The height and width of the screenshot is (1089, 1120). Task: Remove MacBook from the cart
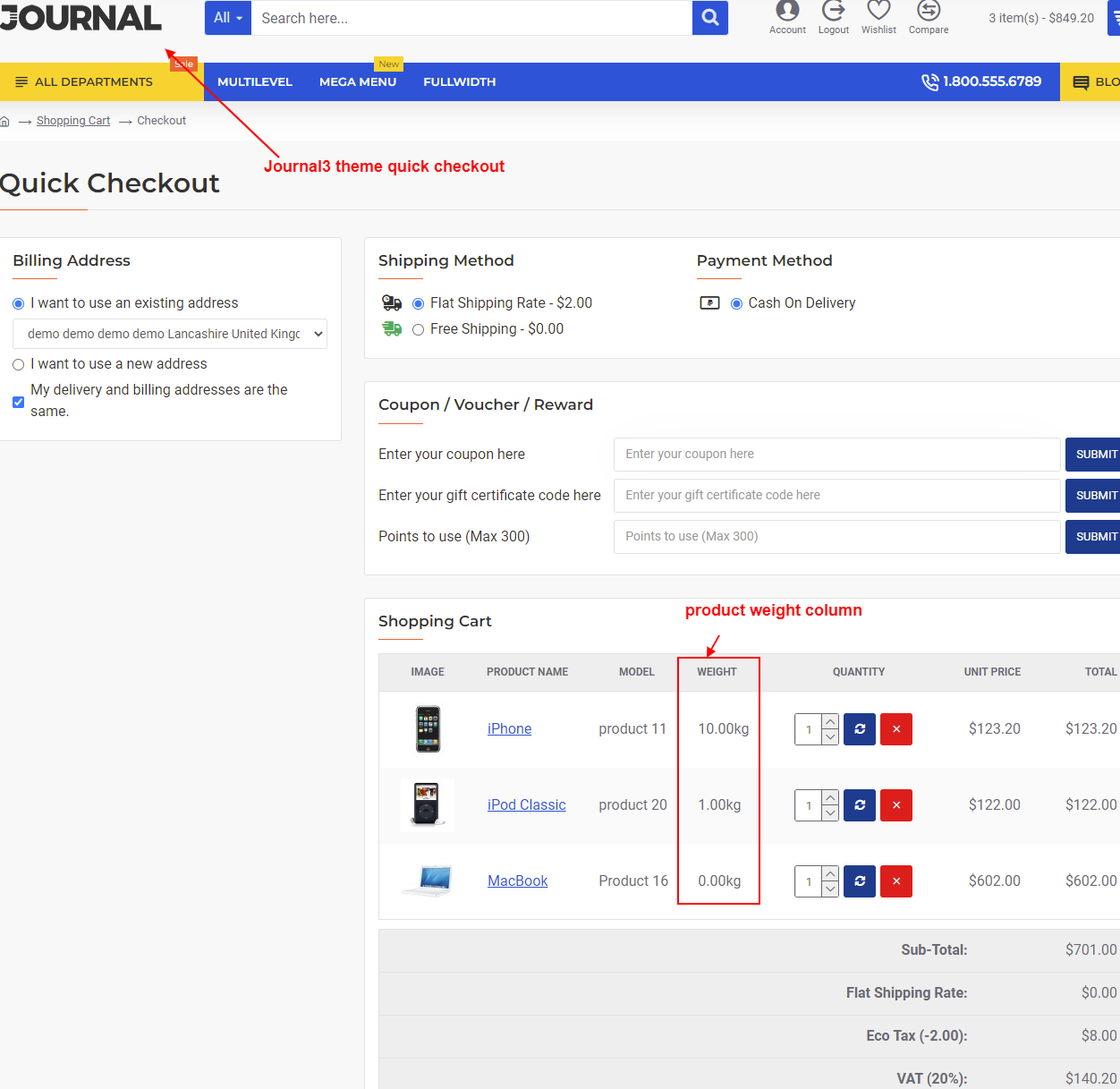(x=896, y=881)
